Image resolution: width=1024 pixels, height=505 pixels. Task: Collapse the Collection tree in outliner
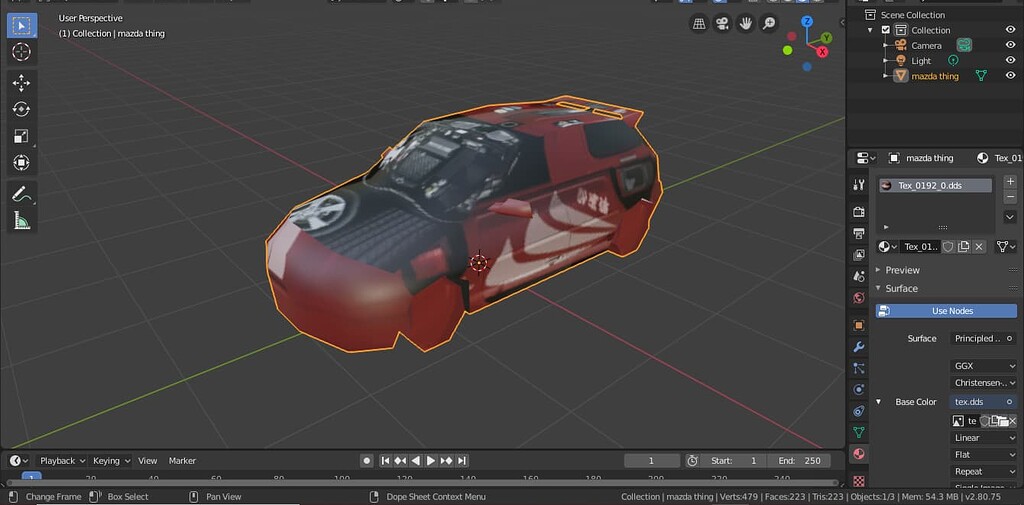click(870, 30)
